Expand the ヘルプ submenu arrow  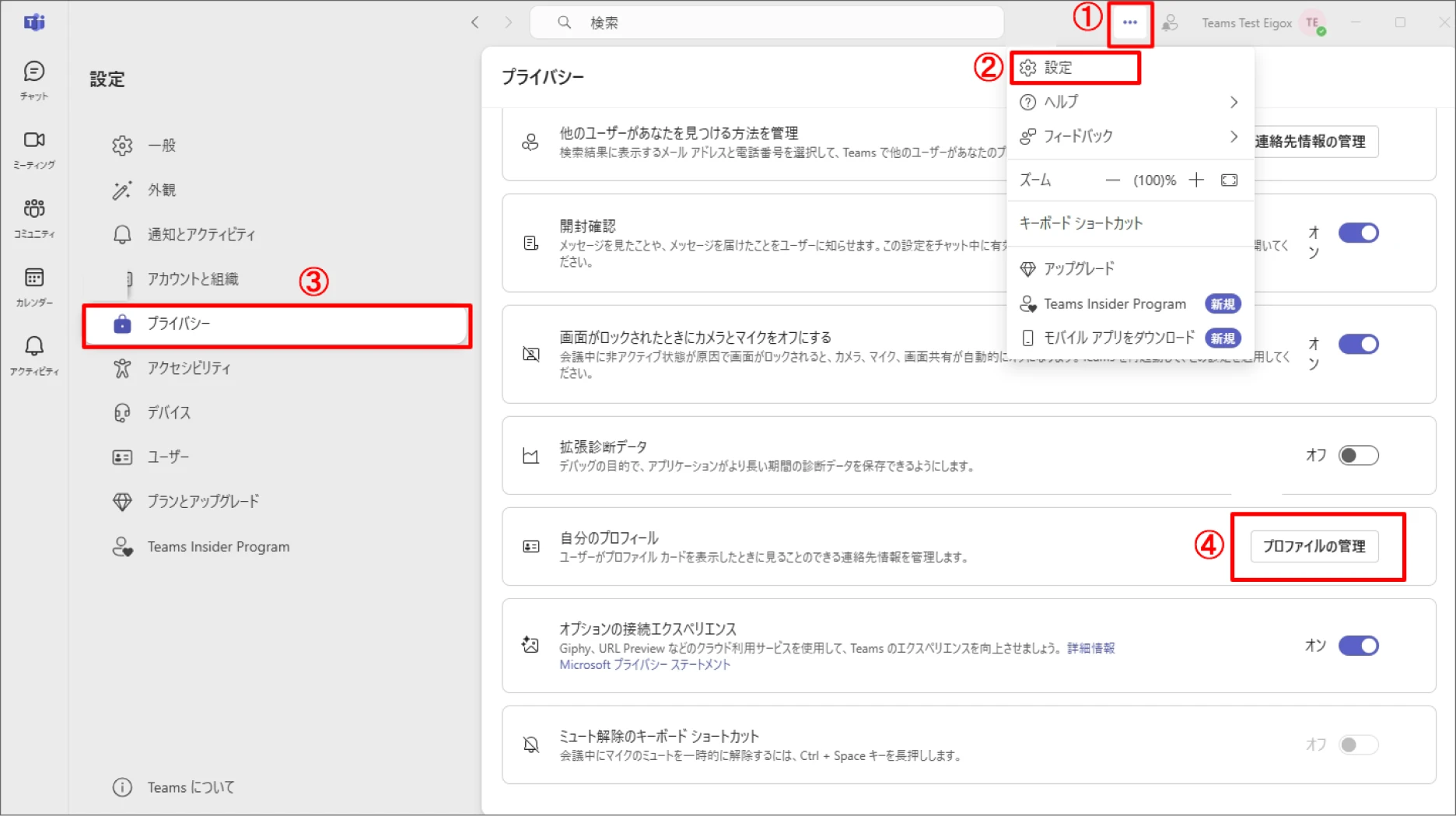point(1234,102)
